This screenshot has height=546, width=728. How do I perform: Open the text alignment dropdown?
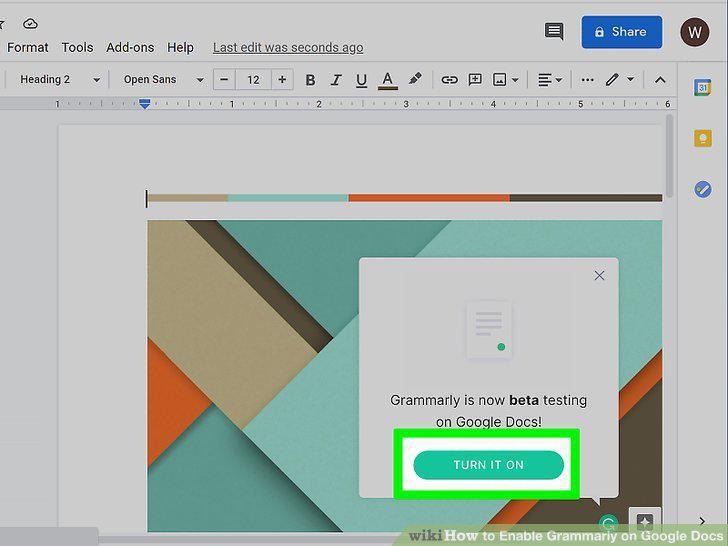tap(550, 80)
